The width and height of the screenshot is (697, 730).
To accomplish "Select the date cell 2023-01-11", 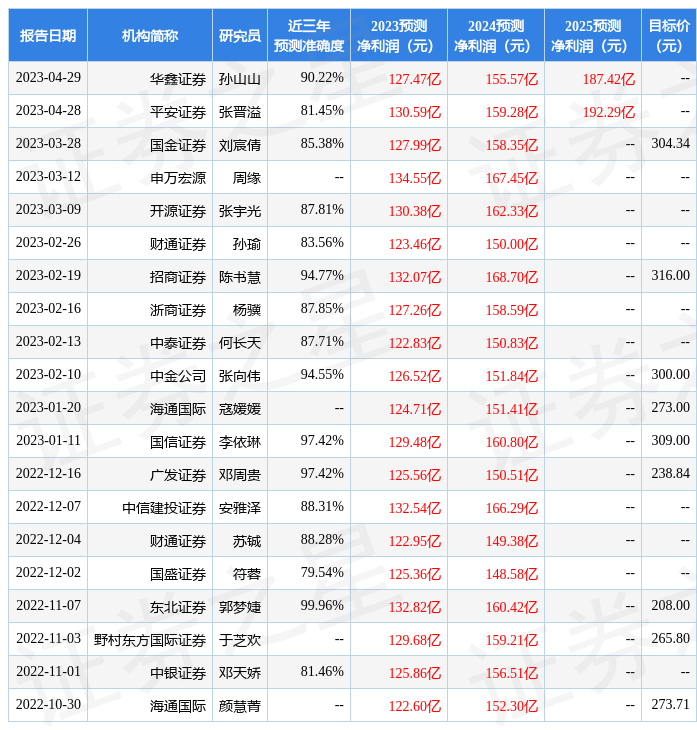I will 48,440.
